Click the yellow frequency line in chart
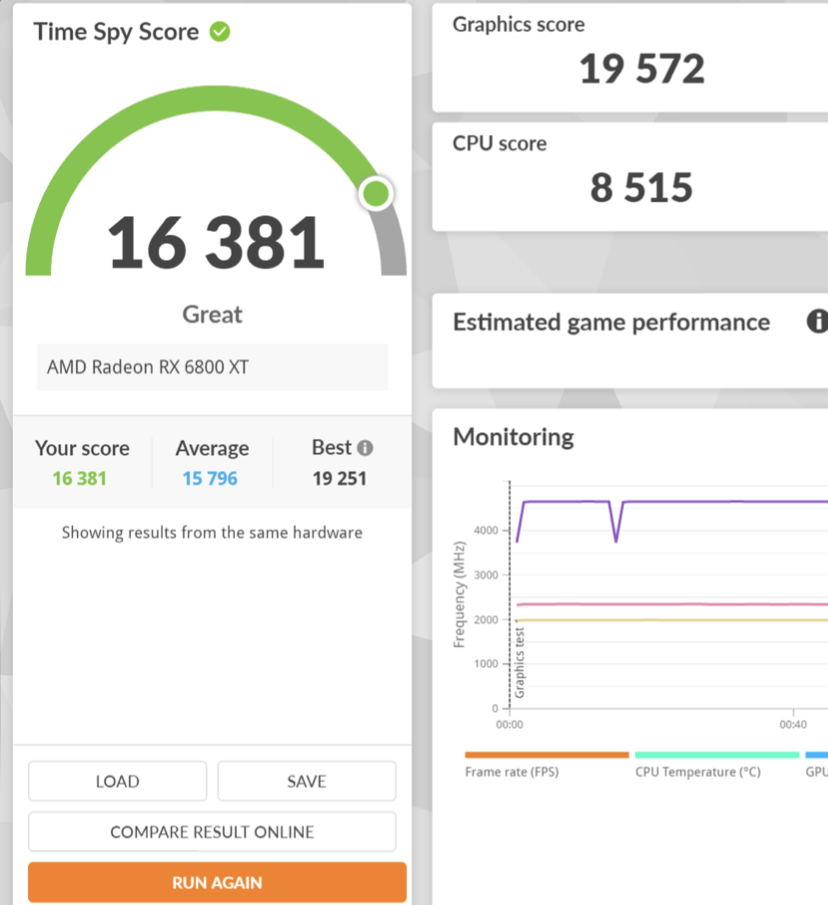Image resolution: width=828 pixels, height=905 pixels. point(672,620)
